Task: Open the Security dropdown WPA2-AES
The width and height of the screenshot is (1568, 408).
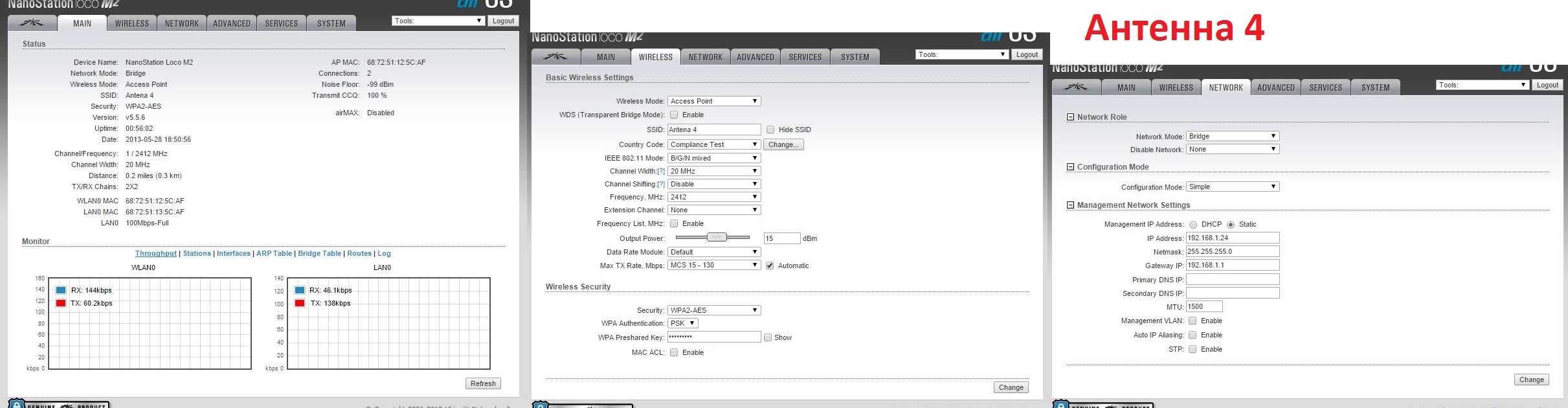Action: pyautogui.click(x=714, y=310)
